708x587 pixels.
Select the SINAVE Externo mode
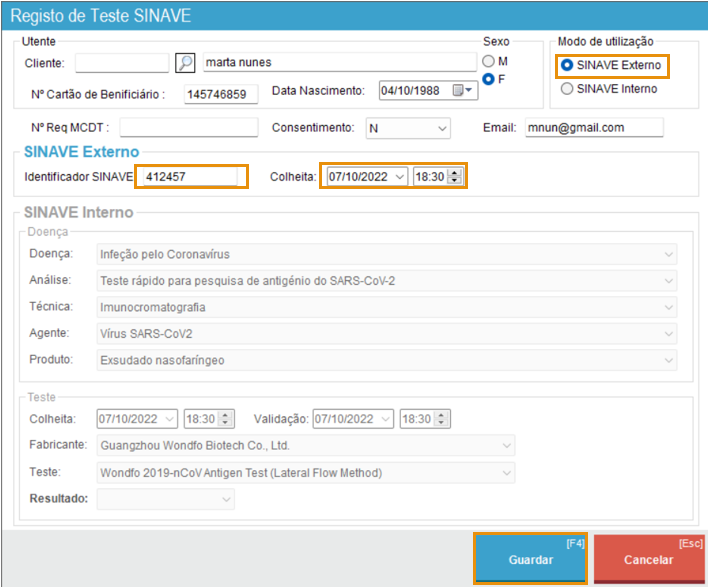point(568,65)
